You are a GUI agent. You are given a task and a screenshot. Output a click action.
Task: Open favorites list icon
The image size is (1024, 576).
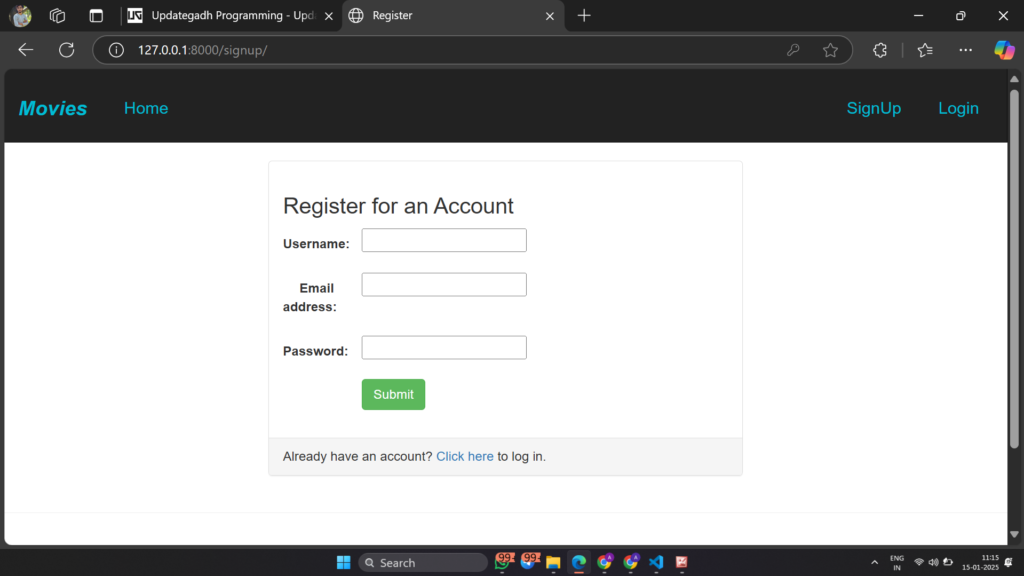pyautogui.click(x=925, y=50)
